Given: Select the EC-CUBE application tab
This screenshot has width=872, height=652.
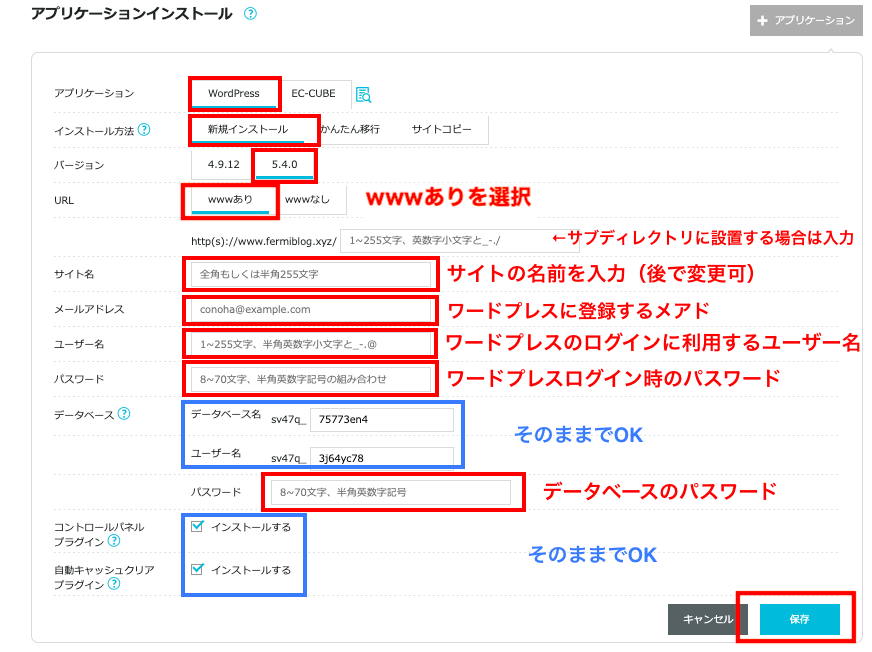Looking at the screenshot, I should click(314, 93).
